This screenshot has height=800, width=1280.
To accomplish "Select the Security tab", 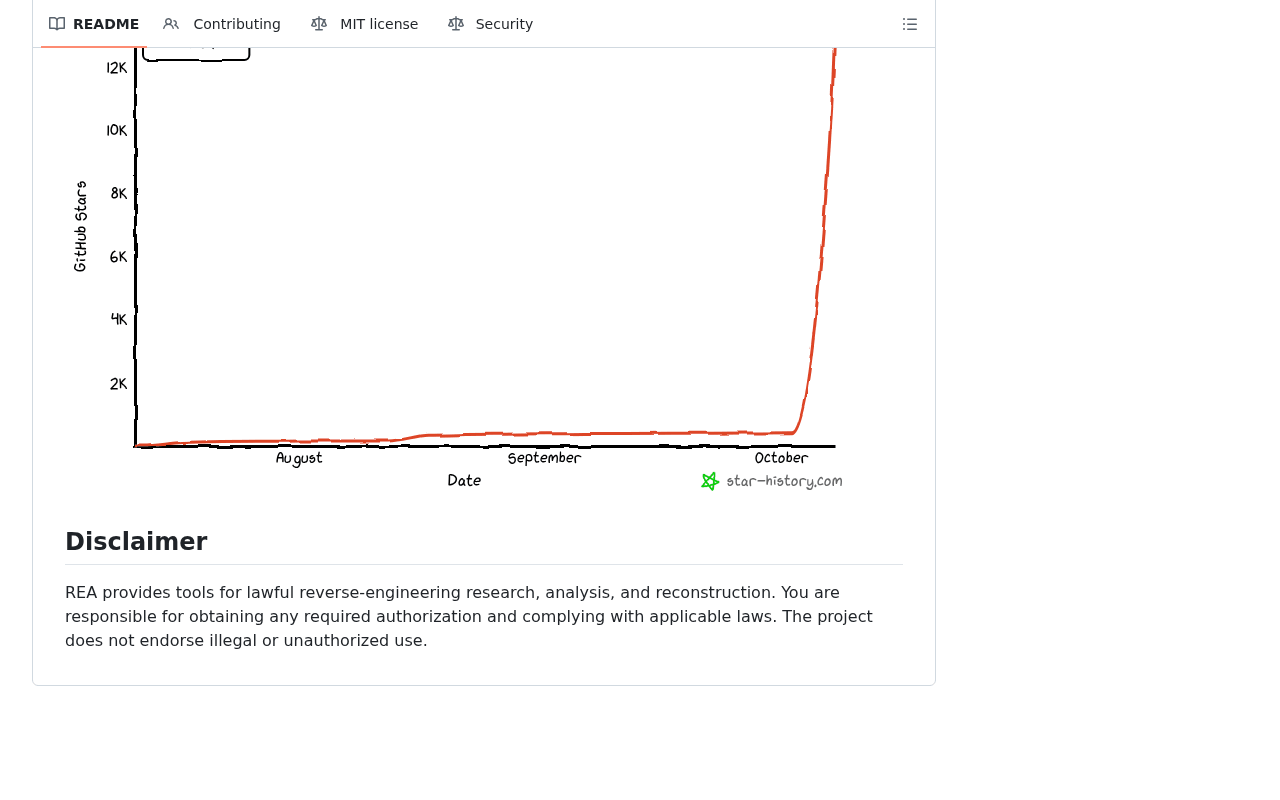I will 490,24.
